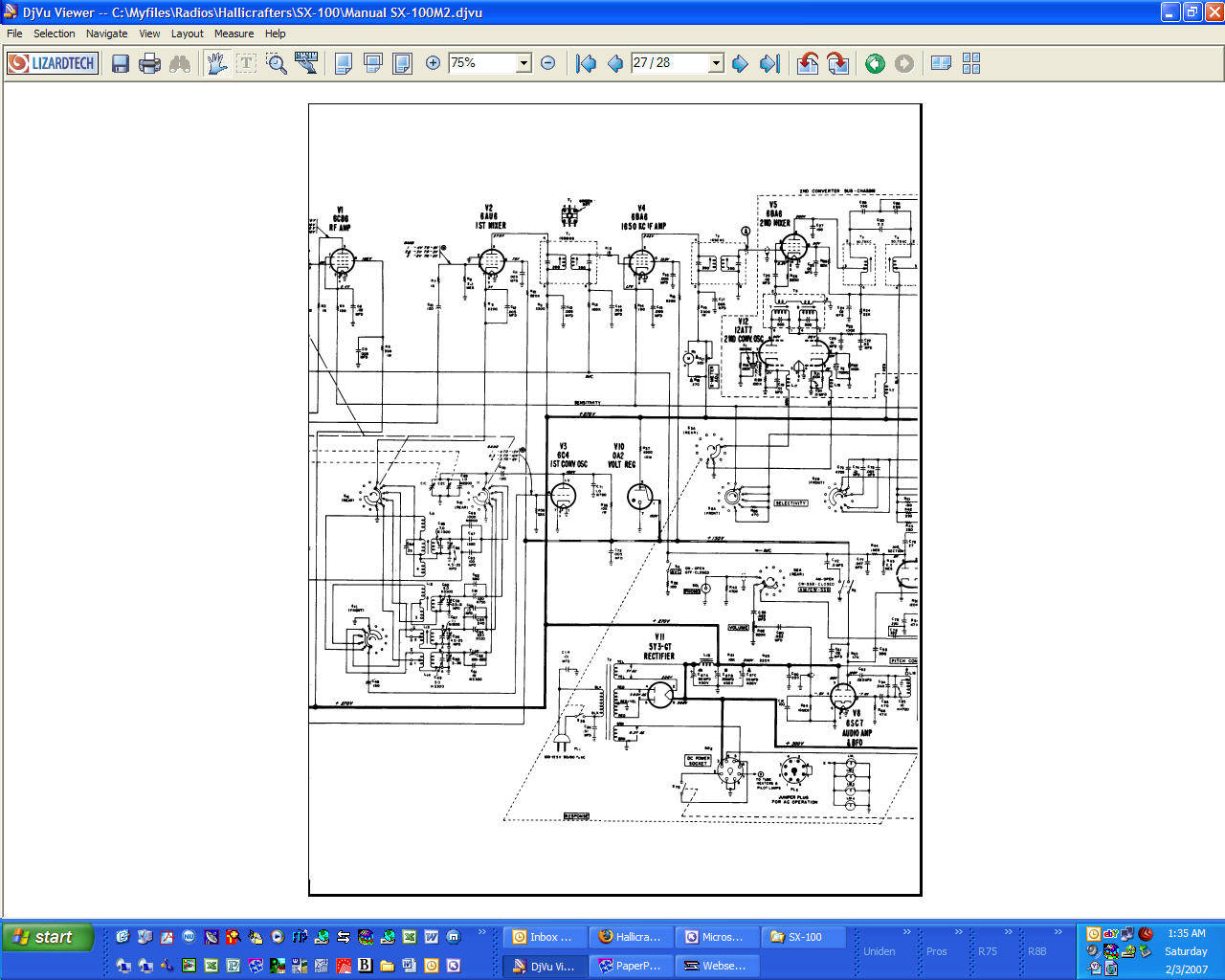
Task: Toggle the side panel view icon
Action: coord(942,63)
